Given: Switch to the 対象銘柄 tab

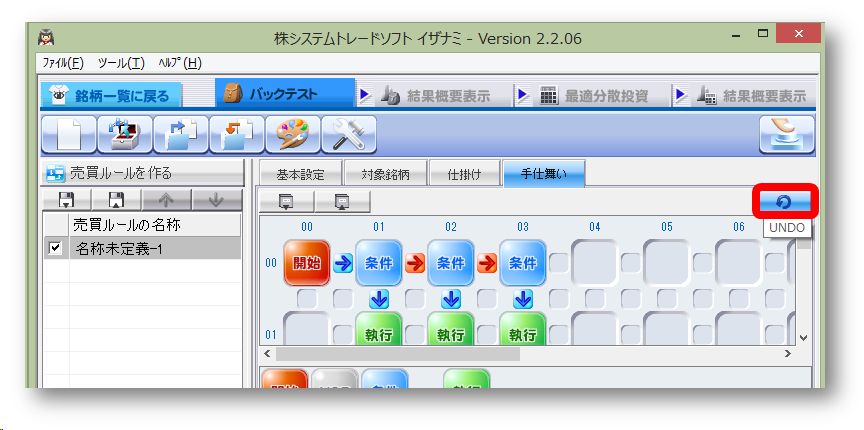Looking at the screenshot, I should [x=386, y=174].
